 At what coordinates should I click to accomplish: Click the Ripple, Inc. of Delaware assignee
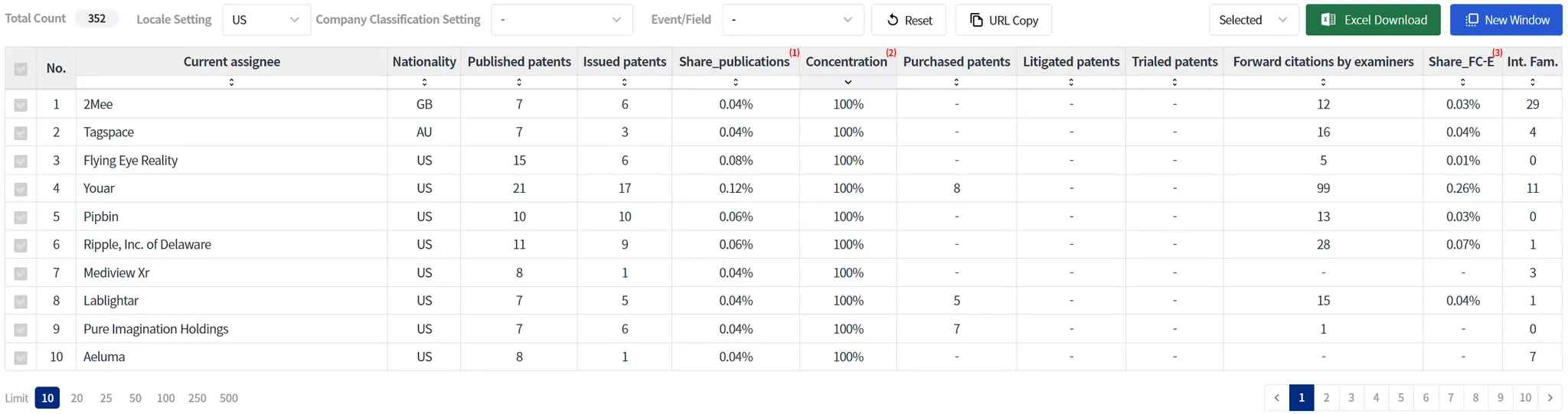pyautogui.click(x=147, y=245)
